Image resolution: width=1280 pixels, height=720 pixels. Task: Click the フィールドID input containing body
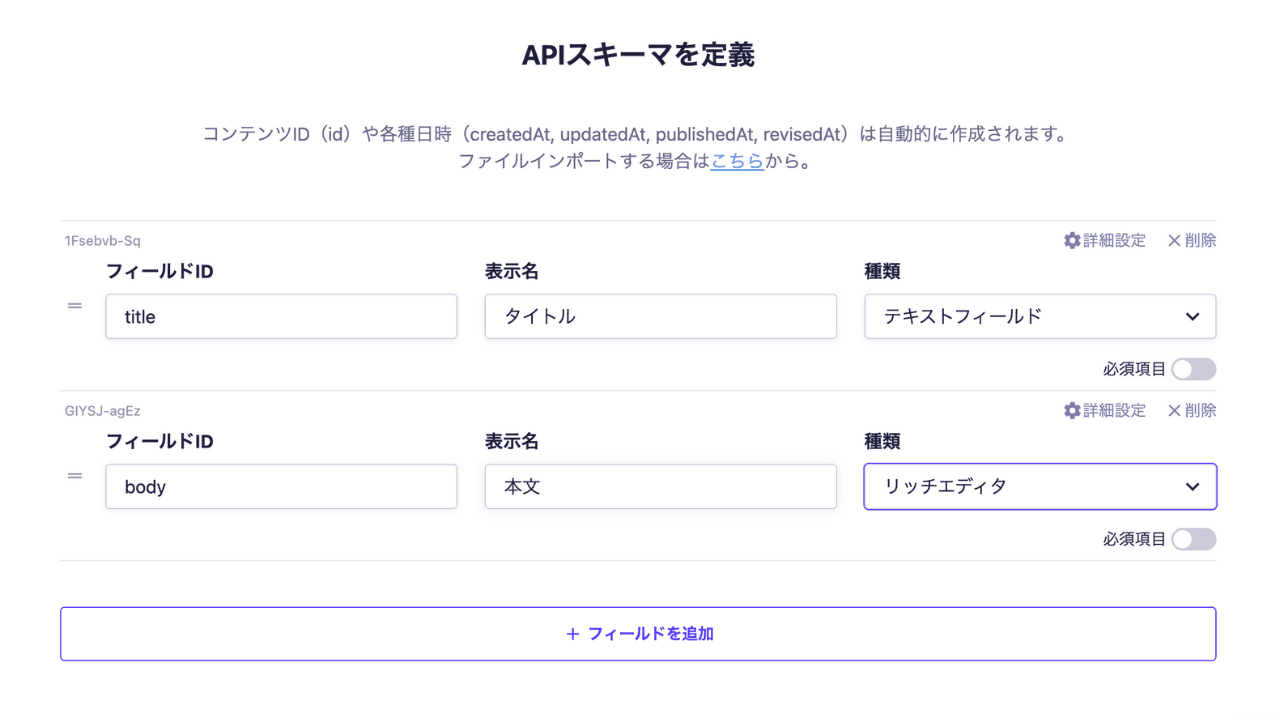(281, 487)
